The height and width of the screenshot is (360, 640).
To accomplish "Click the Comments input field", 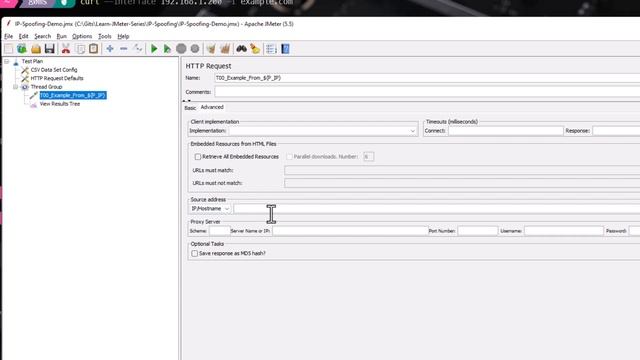I will tap(427, 92).
